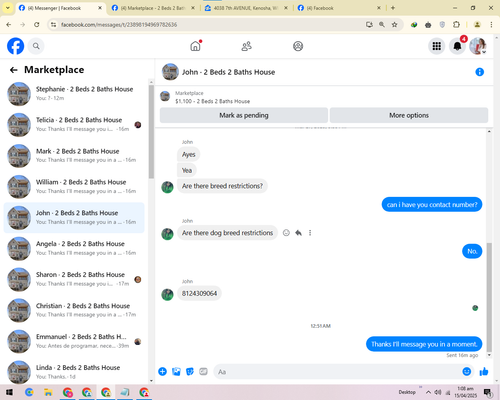Click the back arrow beside Marketplace

(x=14, y=70)
